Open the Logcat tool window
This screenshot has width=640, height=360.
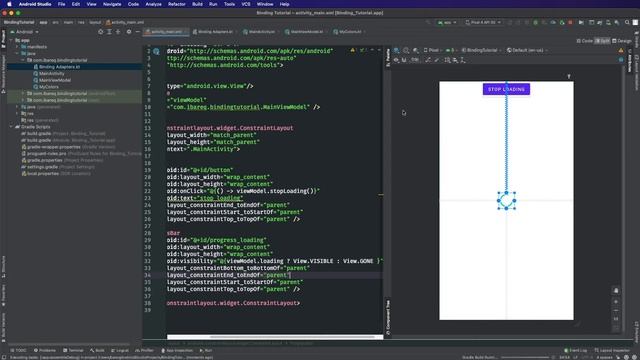pos(120,350)
